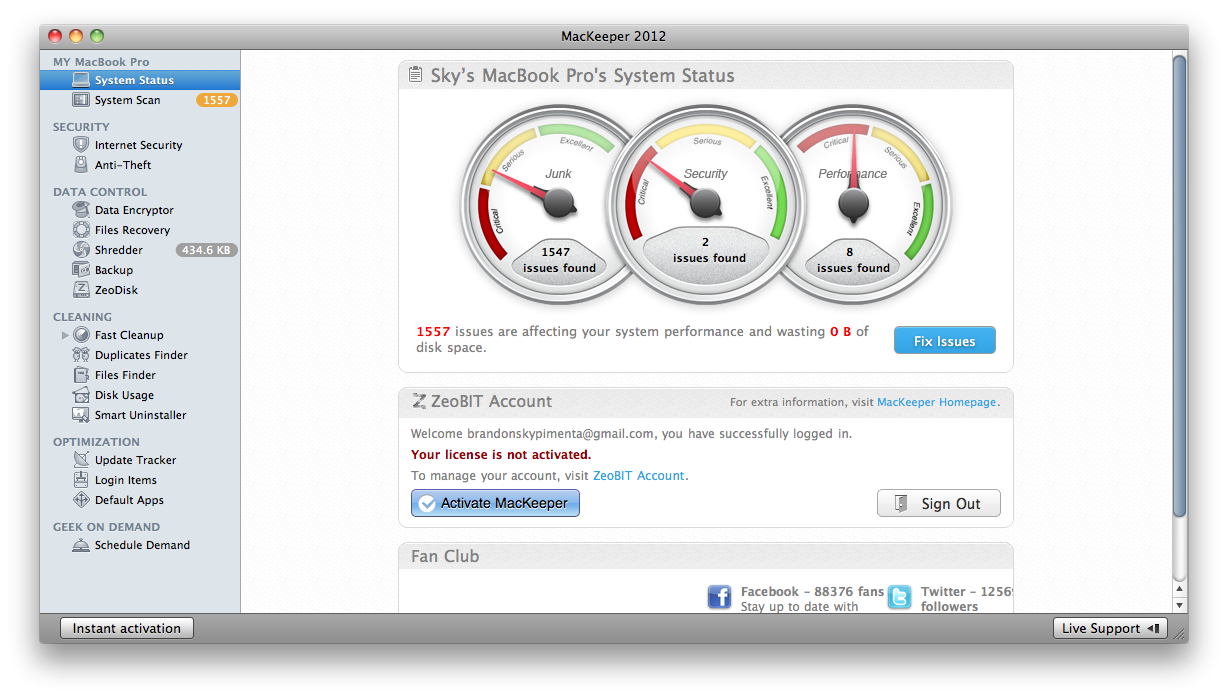The height and width of the screenshot is (698, 1228).
Task: Click the Schedule Demand bell icon
Action: click(x=81, y=545)
